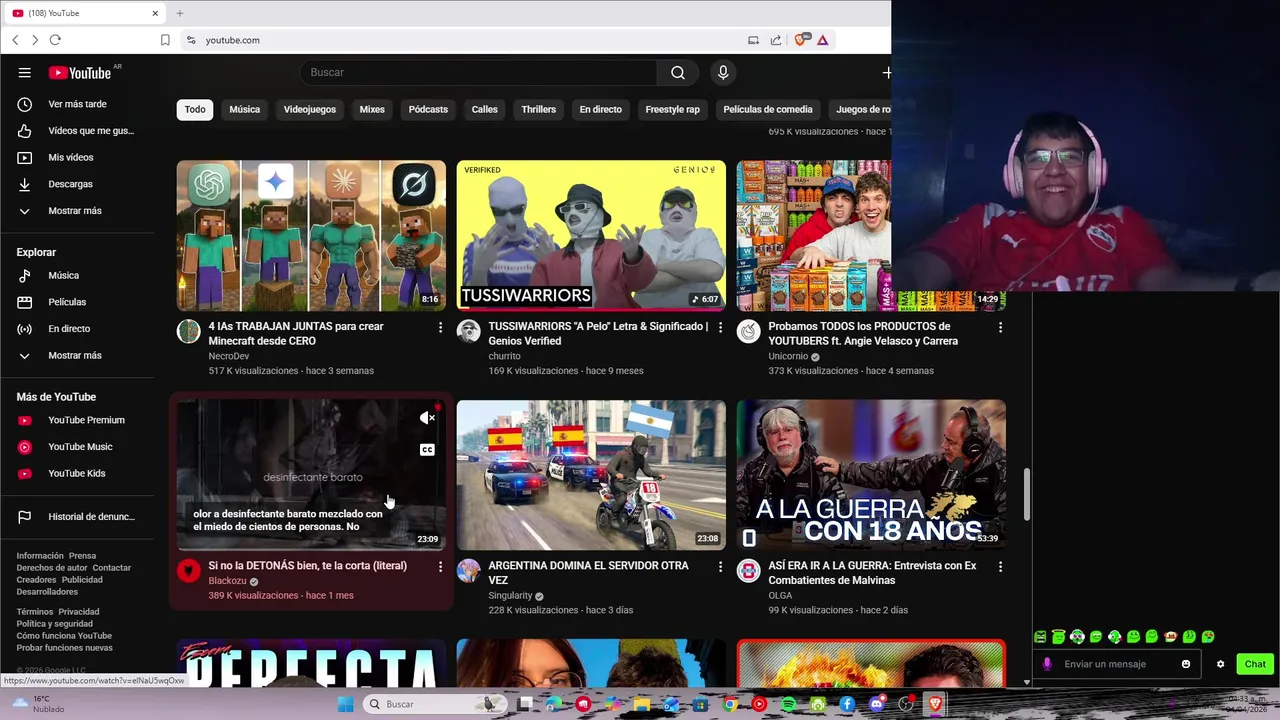Image resolution: width=1280 pixels, height=720 pixels.
Task: Go back with browser back arrow
Action: point(15,40)
